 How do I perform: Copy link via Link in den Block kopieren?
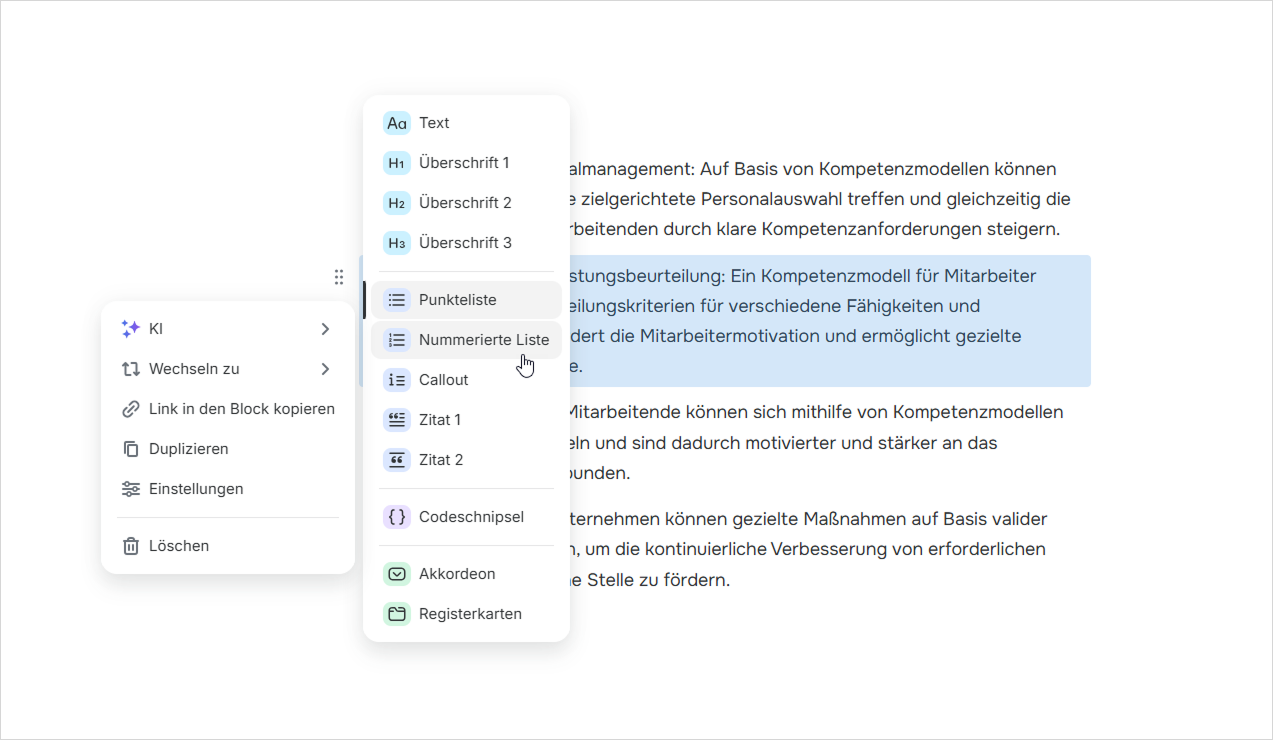[241, 409]
